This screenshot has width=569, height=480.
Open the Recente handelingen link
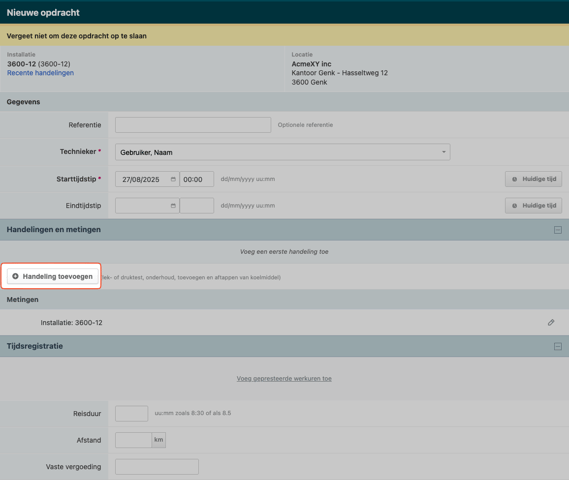click(x=40, y=73)
